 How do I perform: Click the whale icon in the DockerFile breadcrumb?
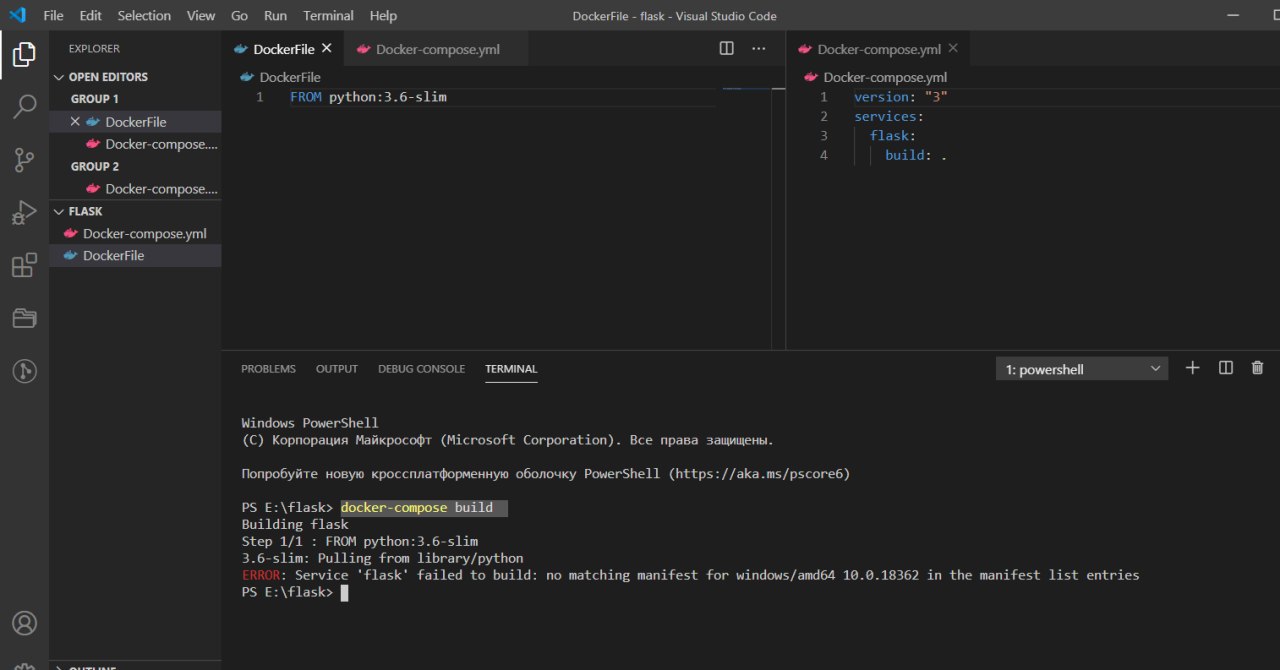(247, 77)
